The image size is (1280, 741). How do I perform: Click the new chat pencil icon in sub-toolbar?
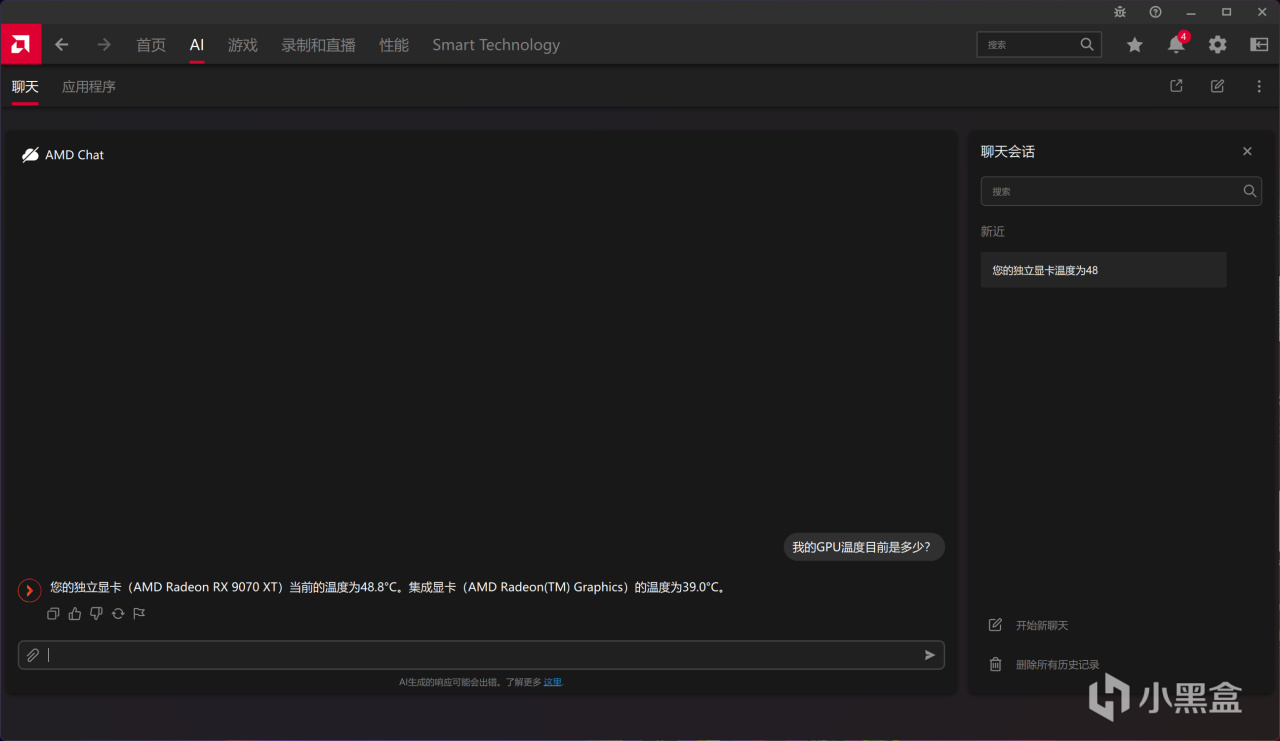click(x=1217, y=86)
